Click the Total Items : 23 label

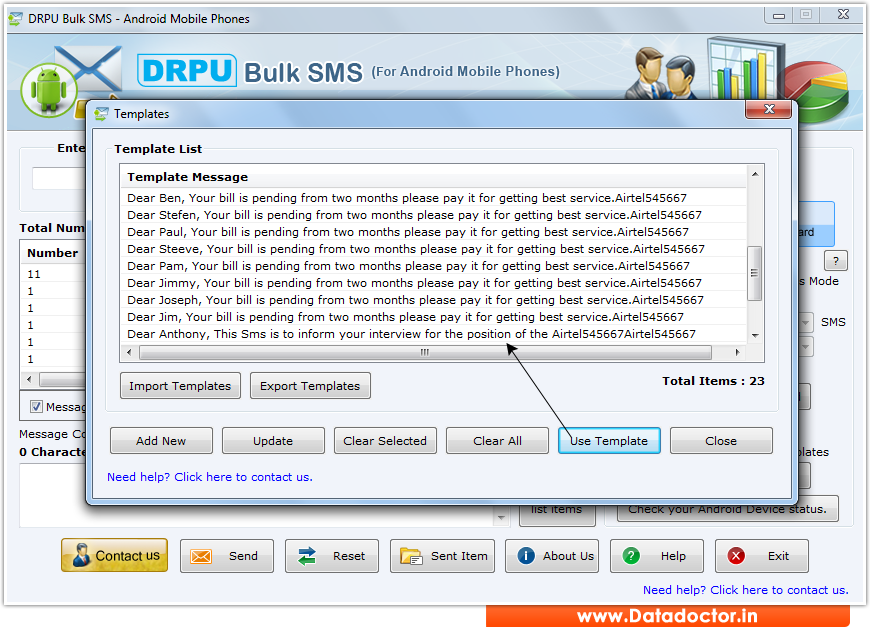[713, 381]
